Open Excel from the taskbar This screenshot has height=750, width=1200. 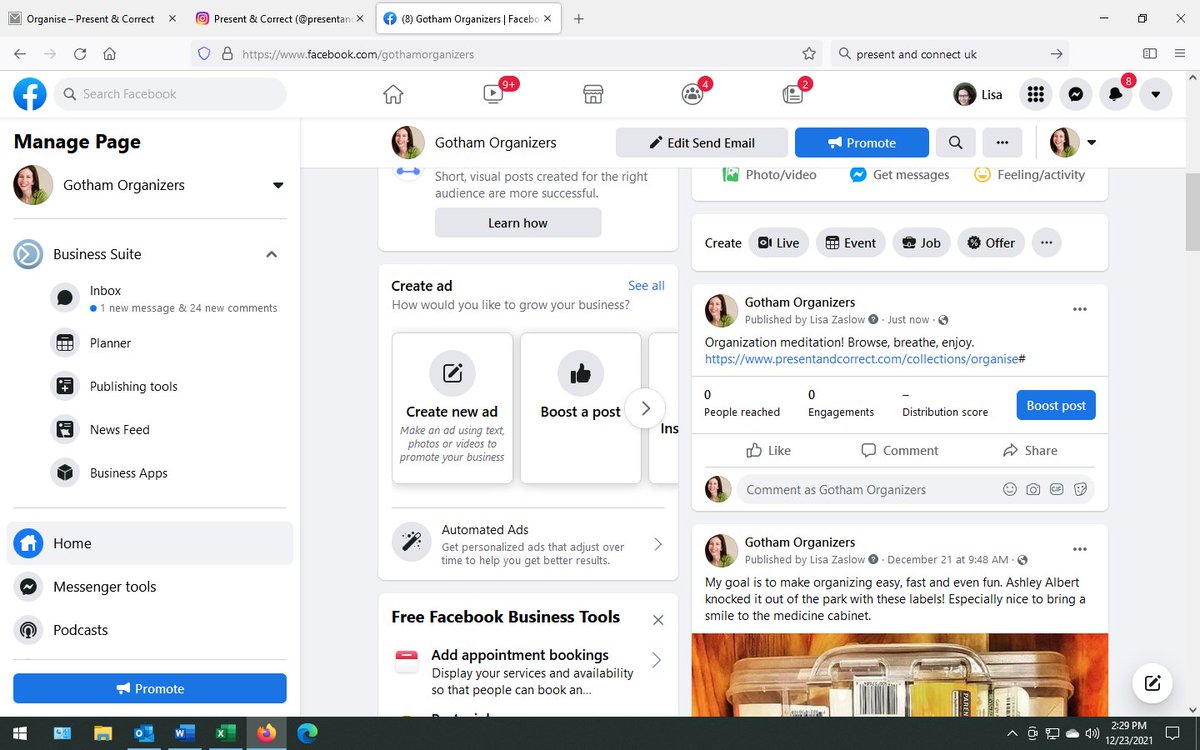coord(224,733)
